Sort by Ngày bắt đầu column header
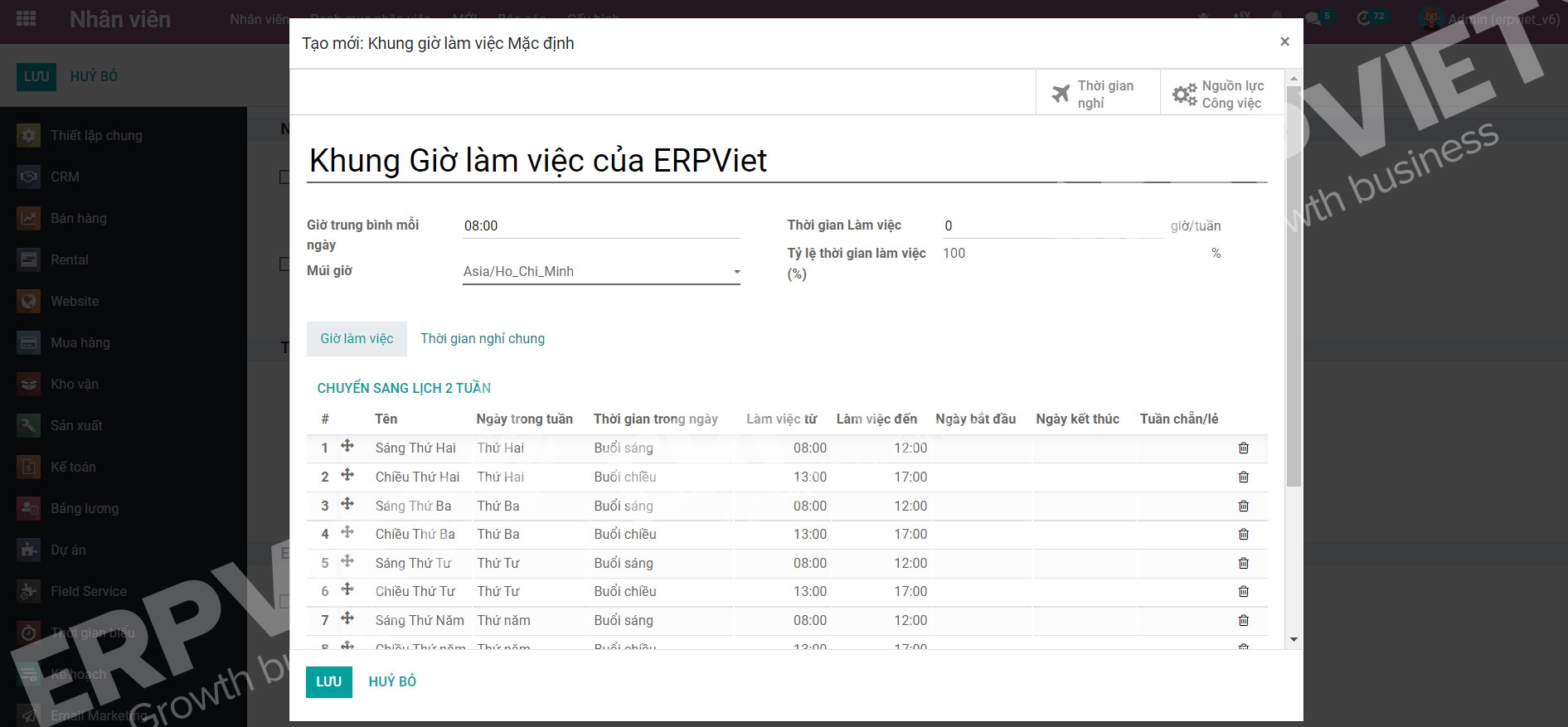1568x727 pixels. 976,419
